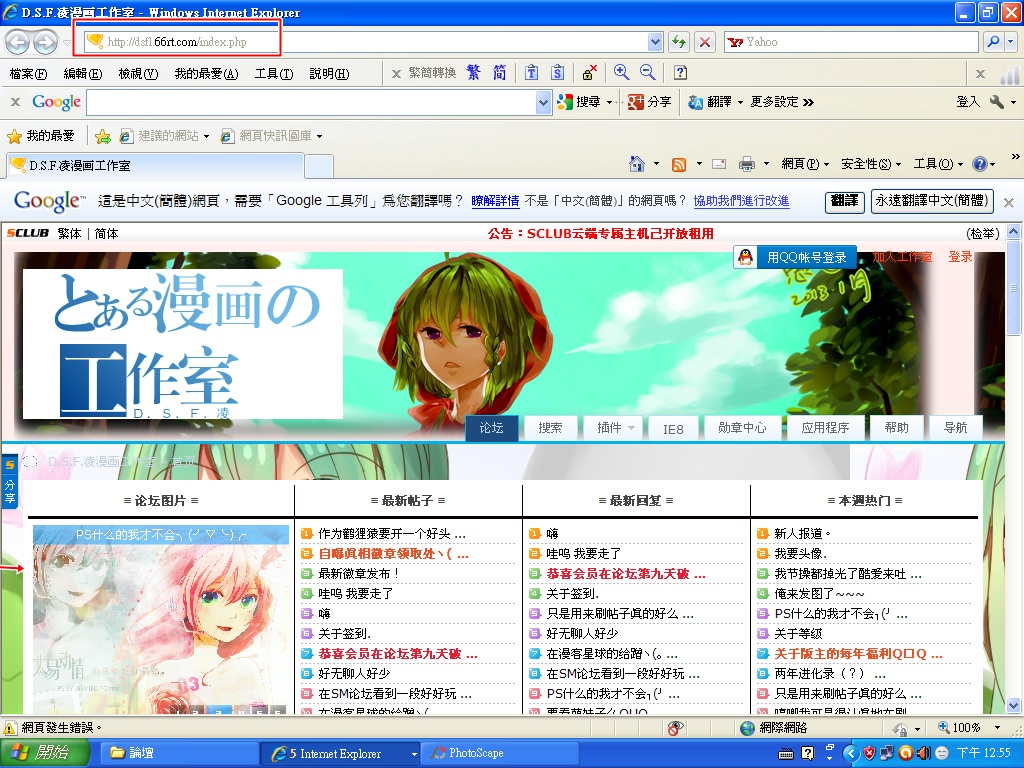Viewport: 1024px width, 768px height.
Task: Click the Home icon in command bar
Action: pos(637,164)
